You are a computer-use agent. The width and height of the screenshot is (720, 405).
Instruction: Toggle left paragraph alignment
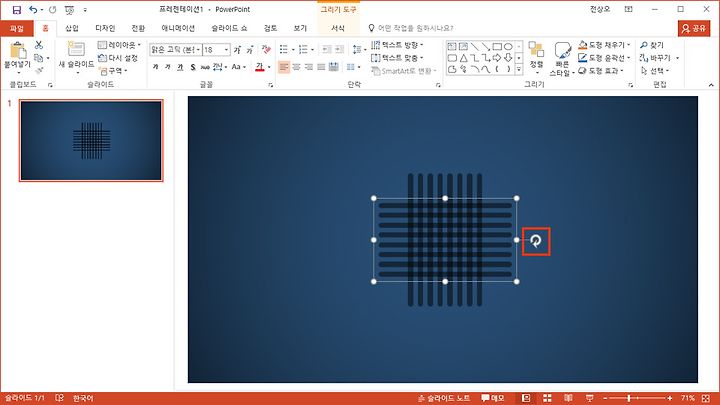point(284,67)
